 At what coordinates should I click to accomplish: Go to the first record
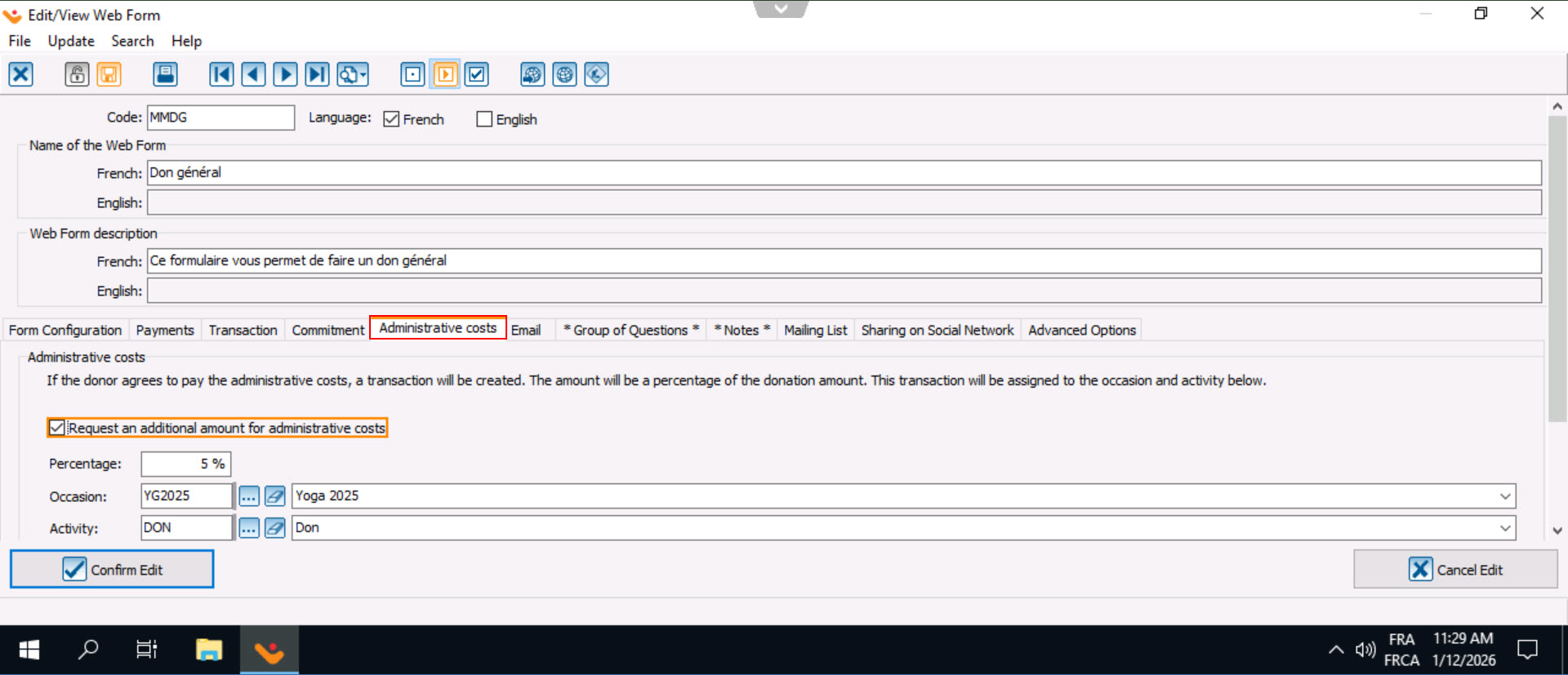coord(221,74)
